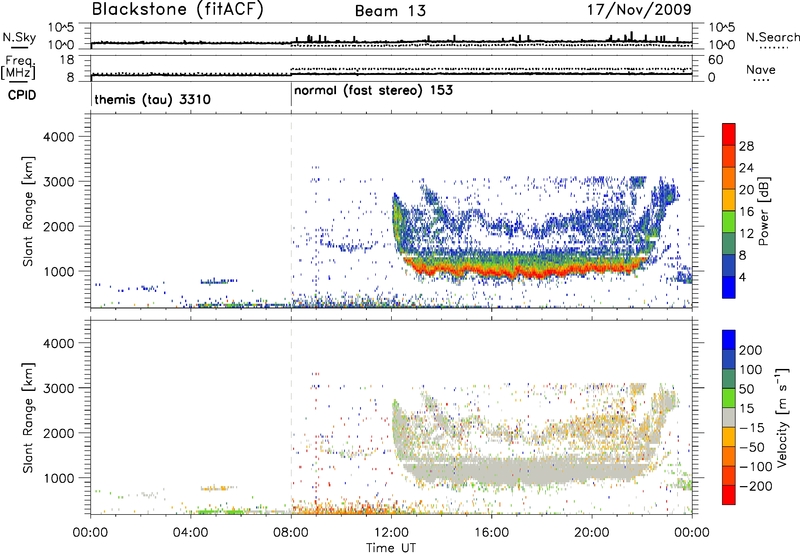Click the 'N.Search' legend label
800x554 pixels.
coord(772,37)
